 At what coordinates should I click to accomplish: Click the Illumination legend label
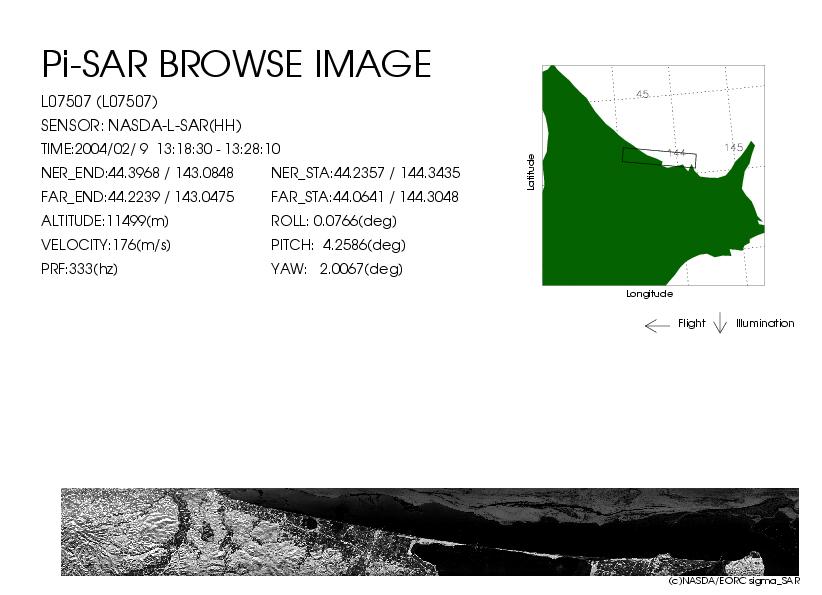tap(765, 323)
